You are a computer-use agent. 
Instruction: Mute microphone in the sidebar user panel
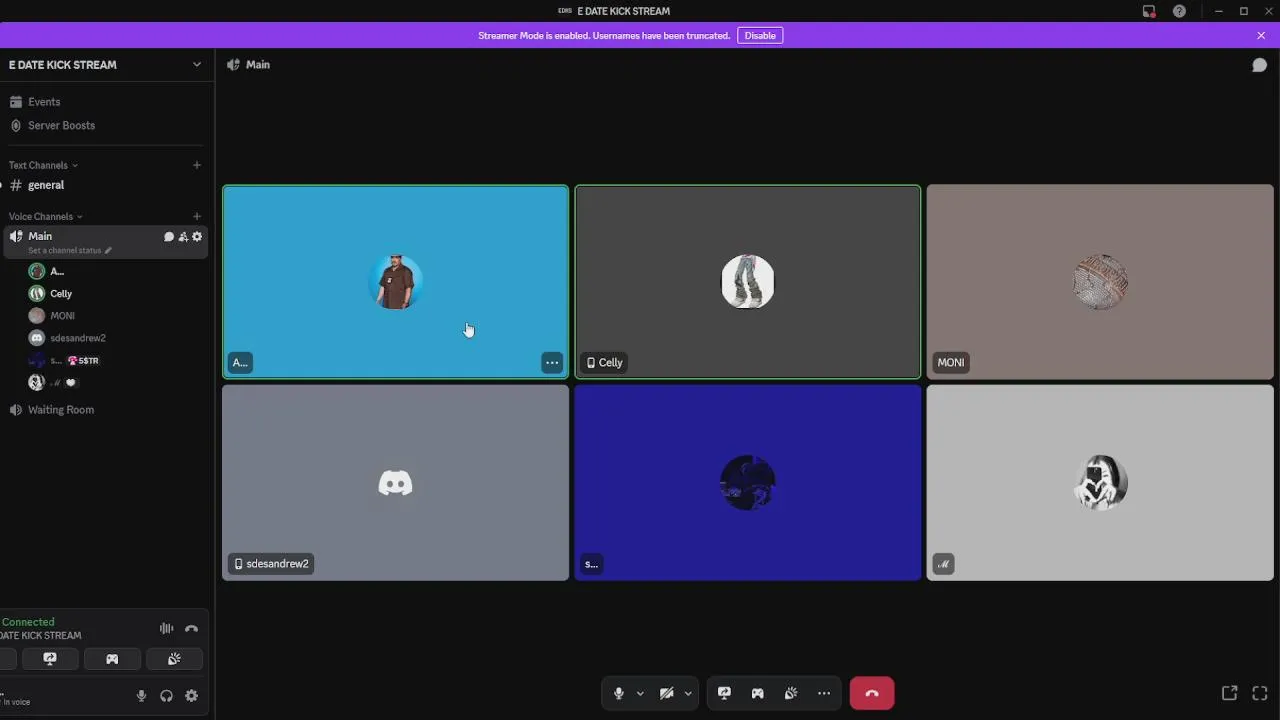141,696
